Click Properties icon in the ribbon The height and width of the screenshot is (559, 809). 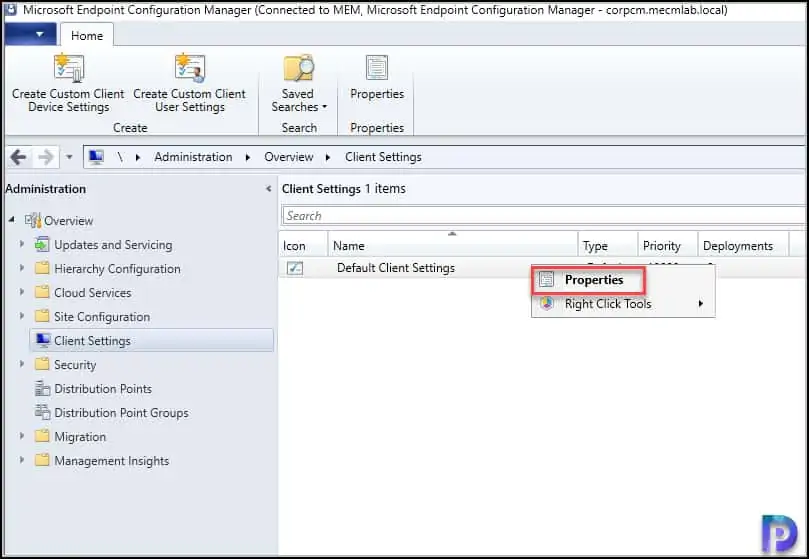tap(377, 68)
